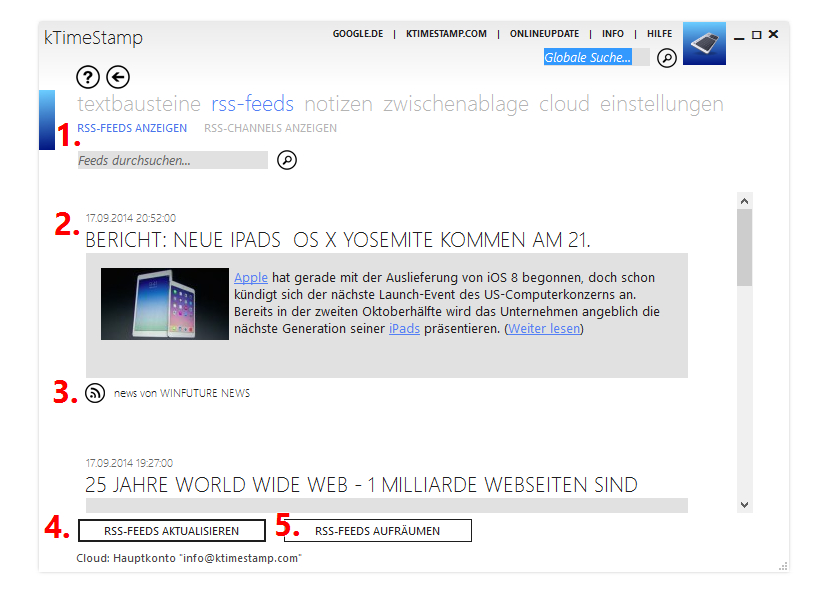Click the feeds search magnifier icon

(x=287, y=160)
